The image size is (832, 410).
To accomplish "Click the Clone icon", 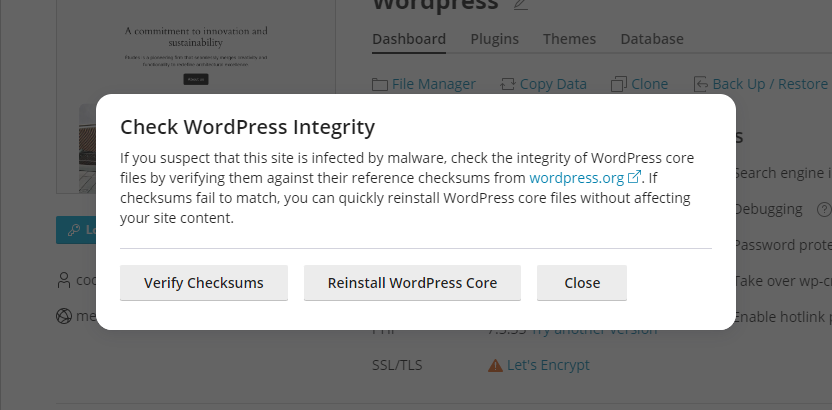I will (619, 84).
